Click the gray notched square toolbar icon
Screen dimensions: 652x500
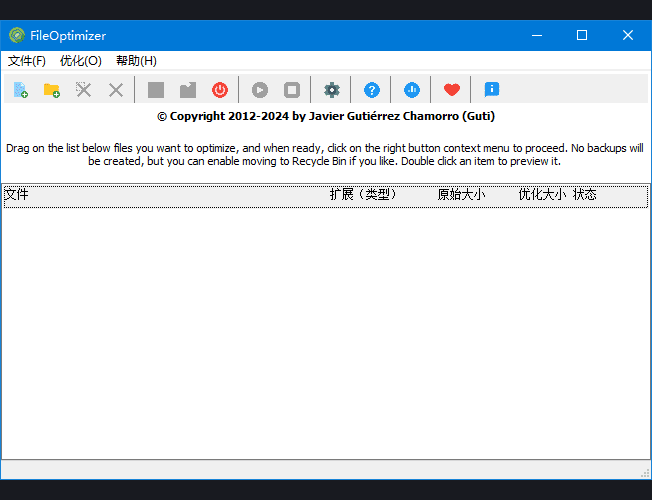click(188, 90)
